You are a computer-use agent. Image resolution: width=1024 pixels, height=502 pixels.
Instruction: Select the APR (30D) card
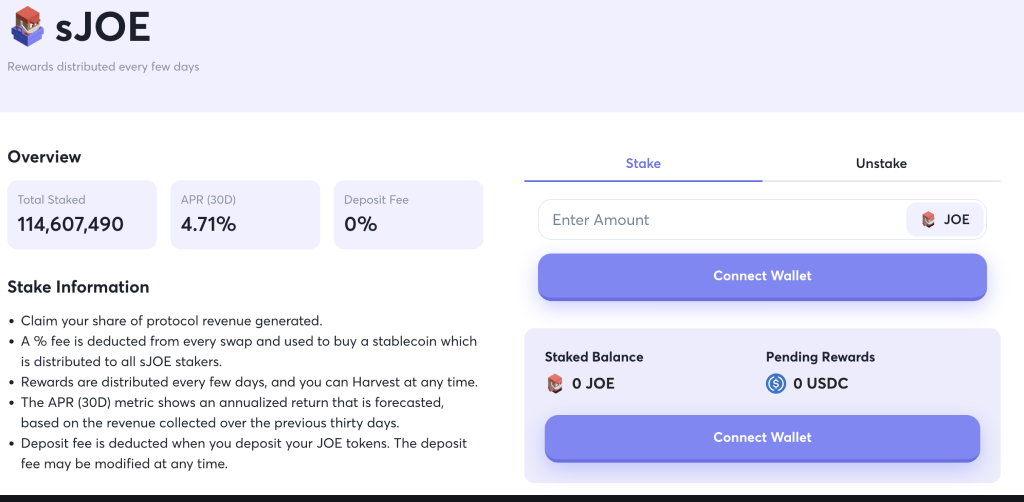pos(245,214)
